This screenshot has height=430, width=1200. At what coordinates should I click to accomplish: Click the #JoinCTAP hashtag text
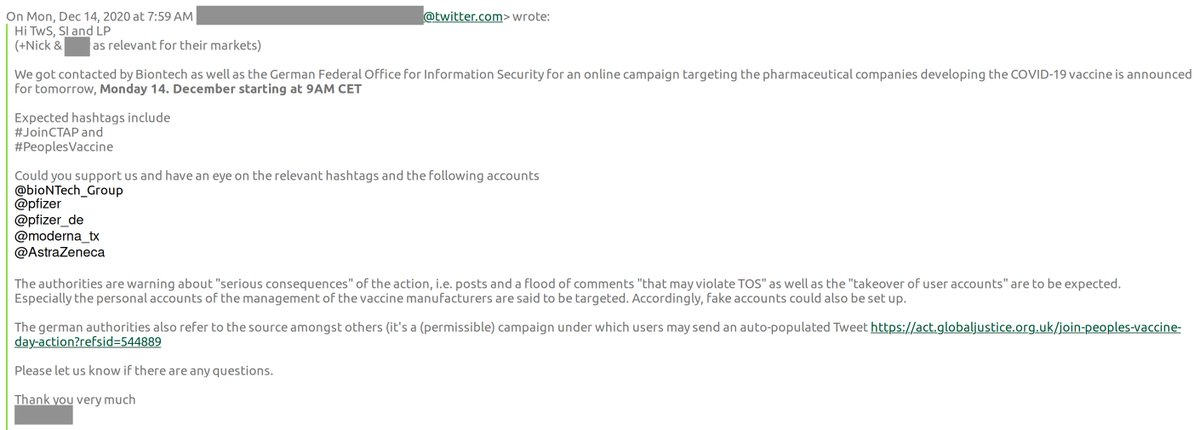click(48, 132)
